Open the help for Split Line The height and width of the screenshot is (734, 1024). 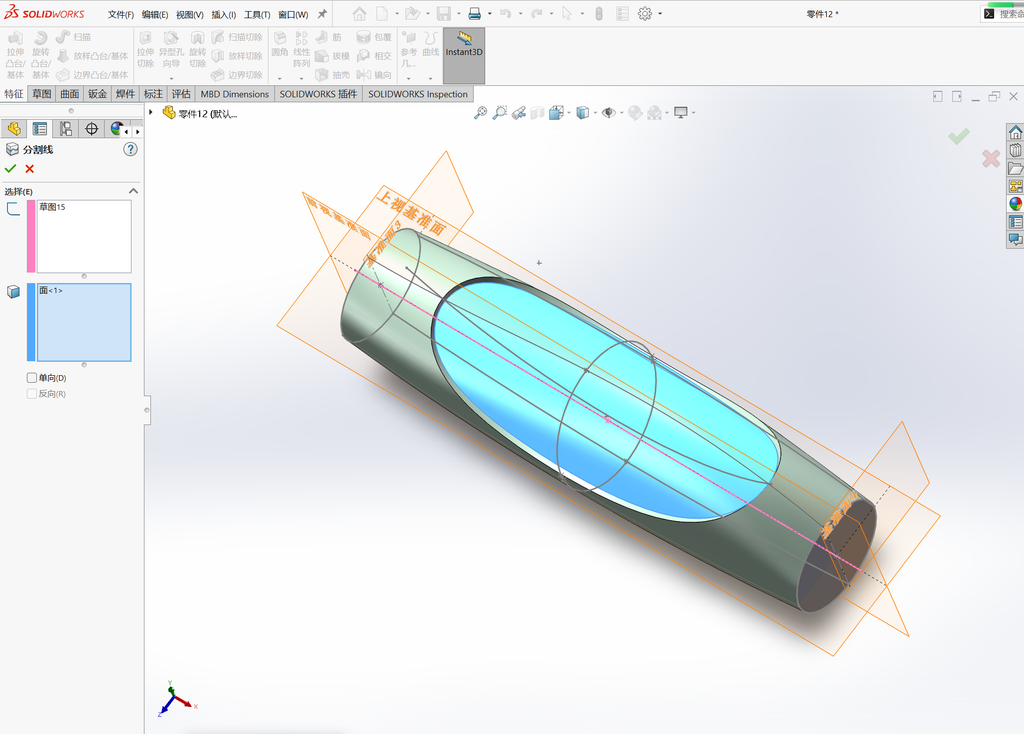pyautogui.click(x=131, y=150)
